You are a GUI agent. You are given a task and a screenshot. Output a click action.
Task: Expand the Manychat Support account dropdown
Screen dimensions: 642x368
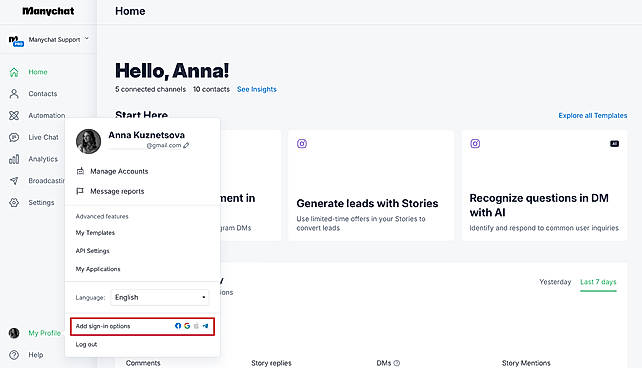pos(86,38)
